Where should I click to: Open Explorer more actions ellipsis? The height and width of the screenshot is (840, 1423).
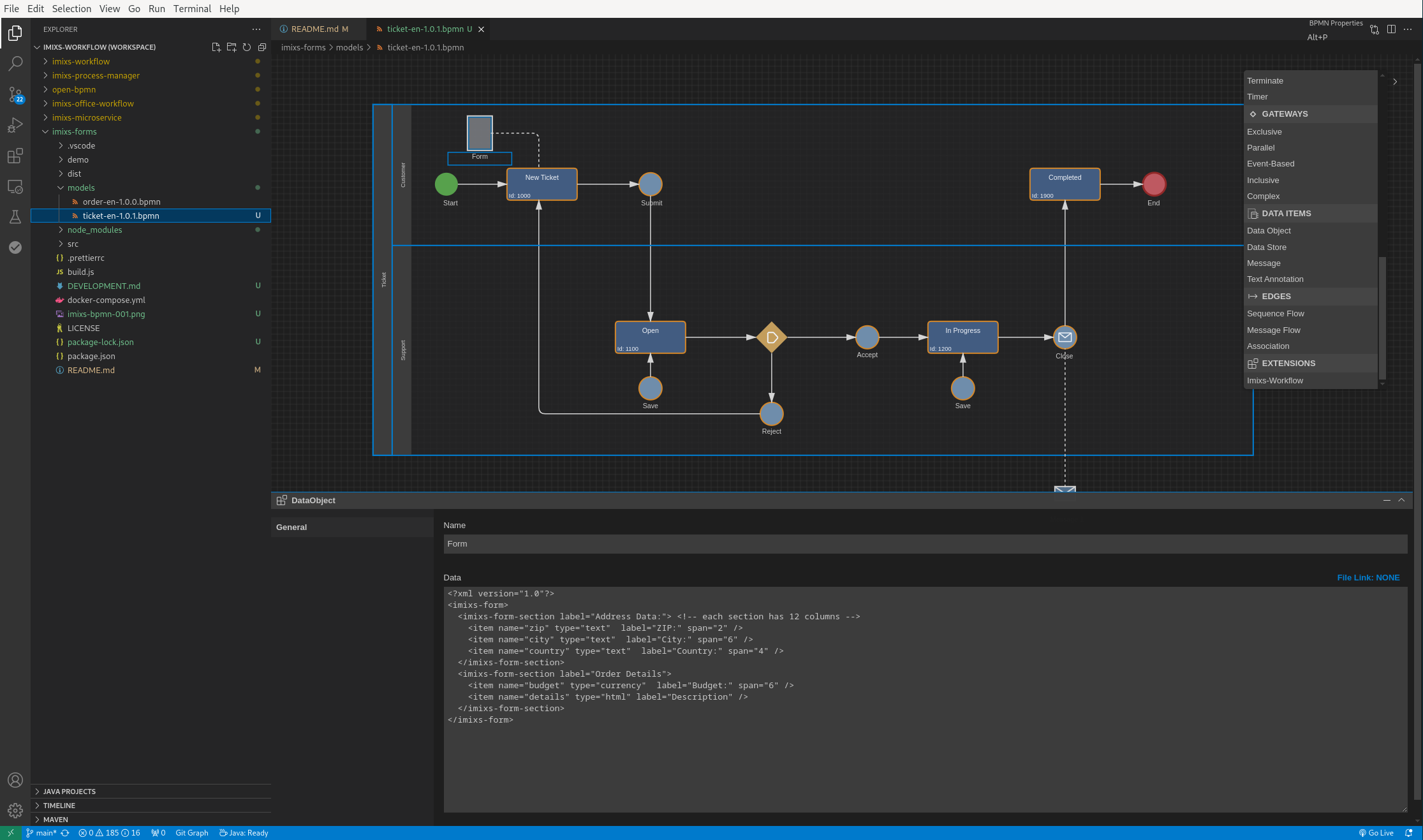click(x=256, y=29)
